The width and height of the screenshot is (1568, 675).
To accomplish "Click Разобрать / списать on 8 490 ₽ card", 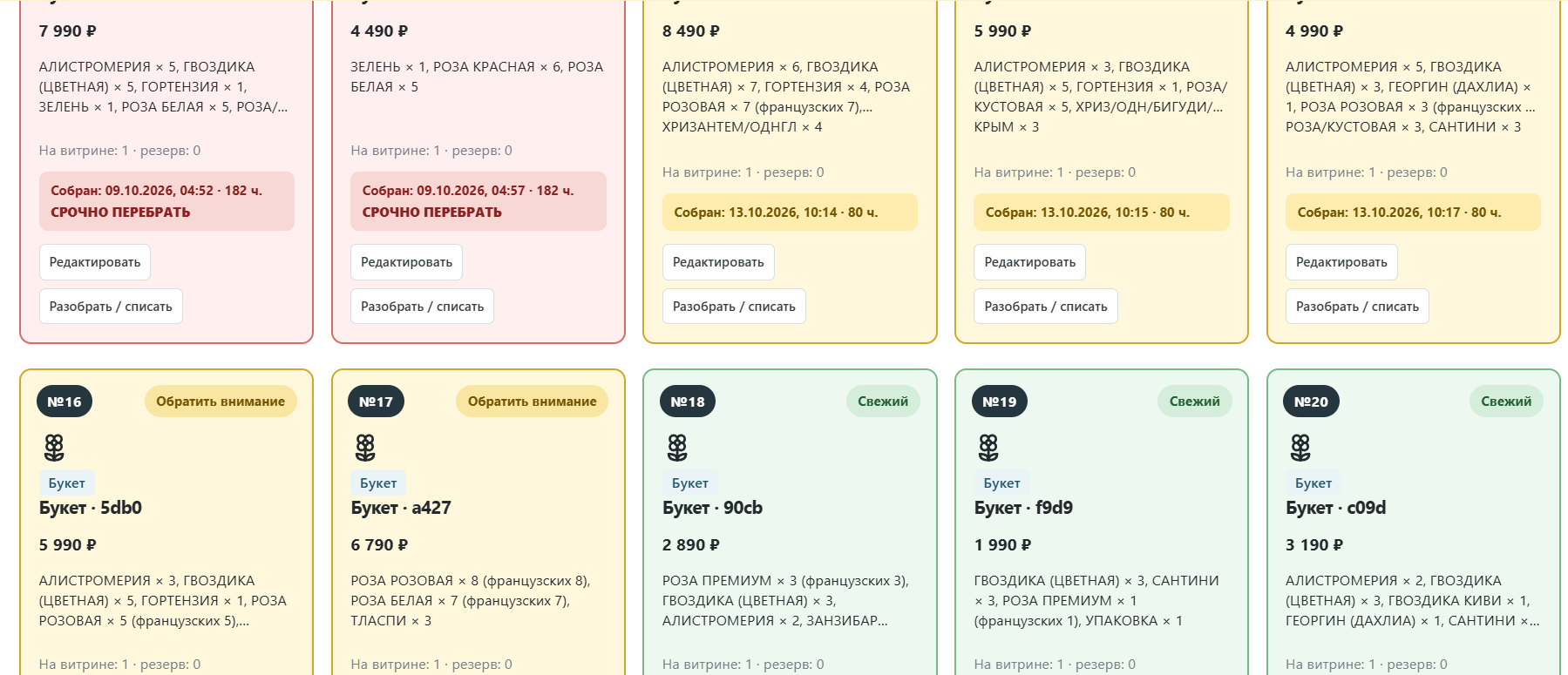I will pyautogui.click(x=734, y=307).
